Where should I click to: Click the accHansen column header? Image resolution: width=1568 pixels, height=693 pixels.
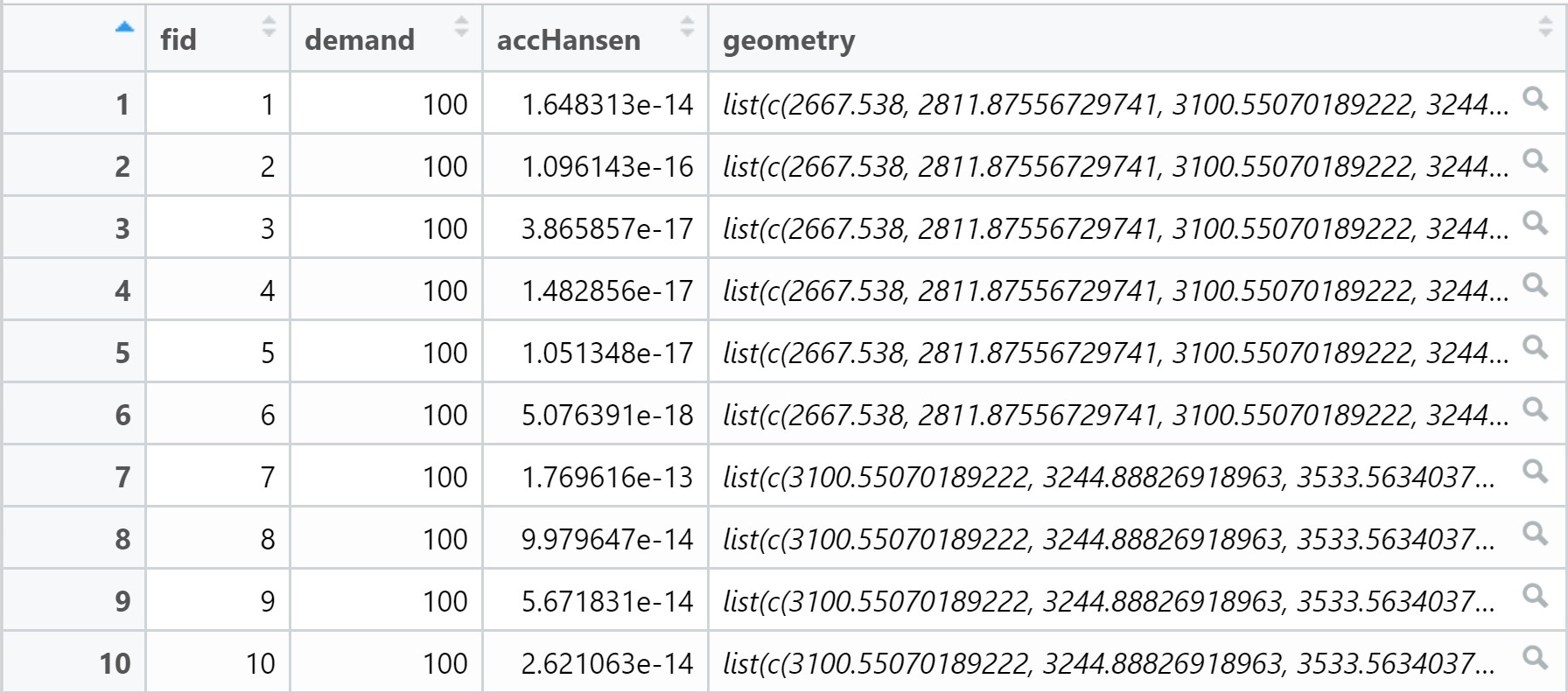click(569, 40)
